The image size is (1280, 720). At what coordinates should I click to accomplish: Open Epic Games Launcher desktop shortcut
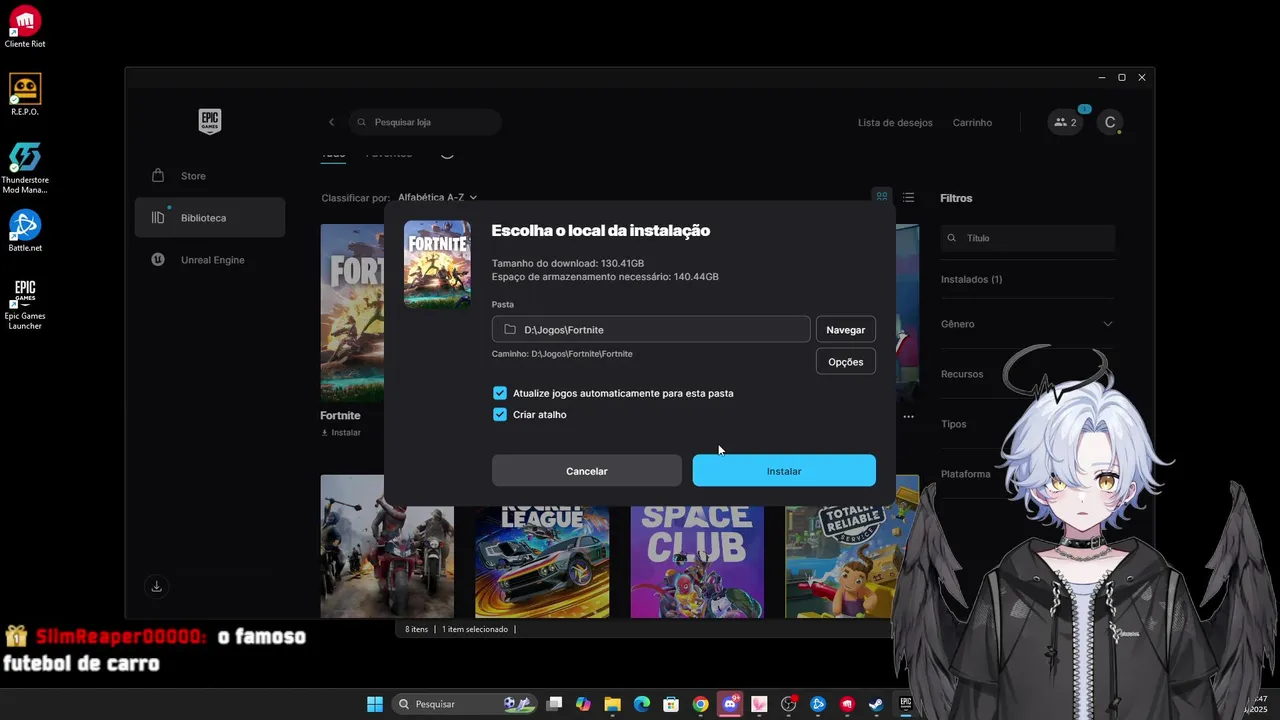(x=25, y=304)
